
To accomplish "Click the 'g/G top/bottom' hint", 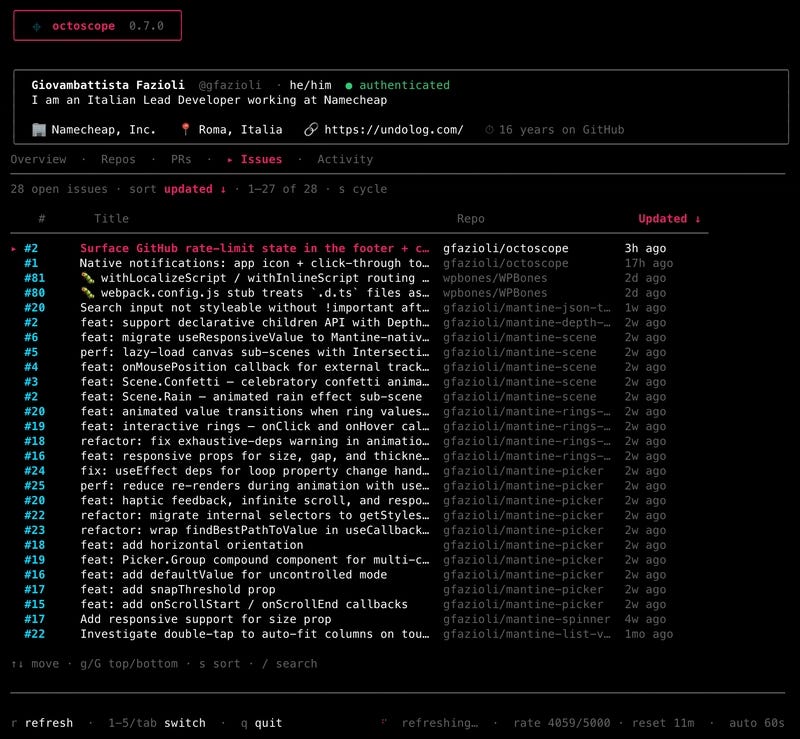I will (129, 663).
